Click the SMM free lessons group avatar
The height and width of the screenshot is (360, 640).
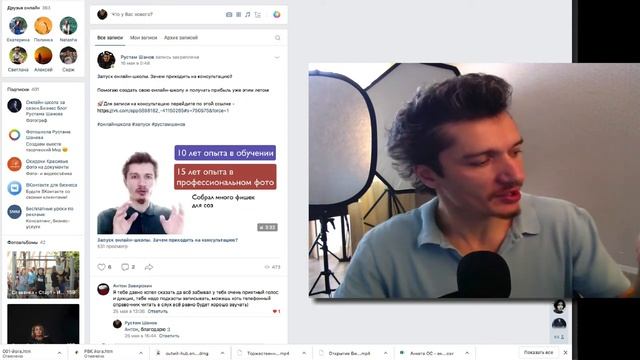tap(14, 212)
